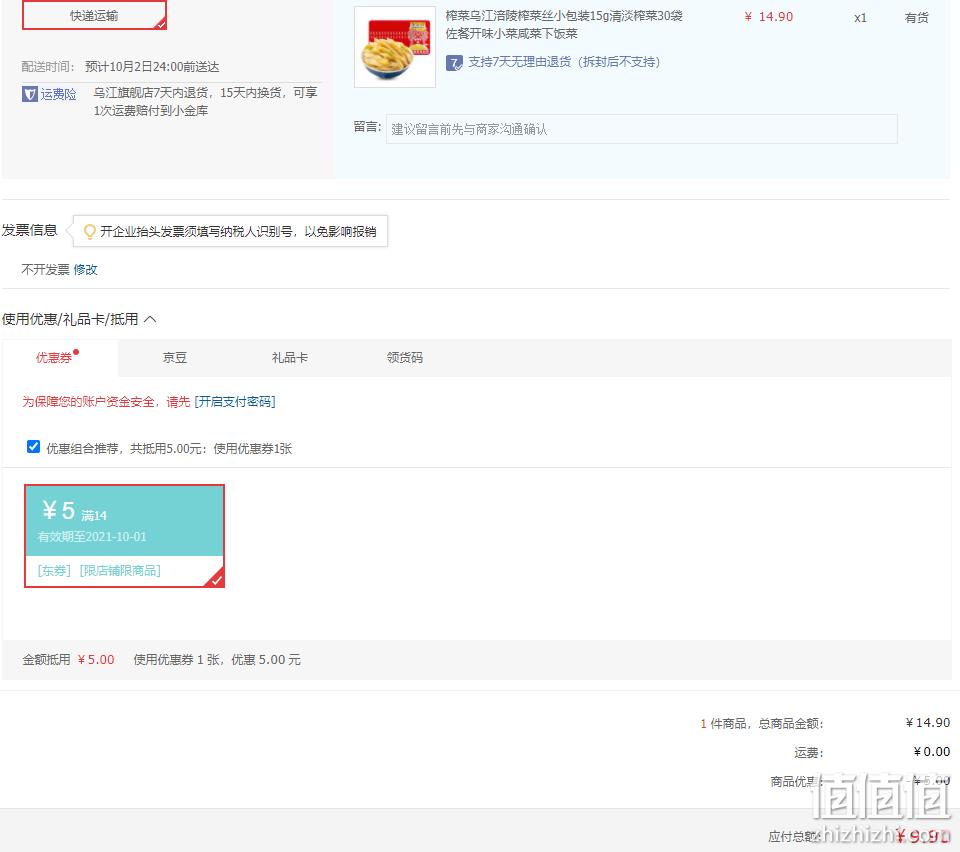Click the 有货 stock status
Image resolution: width=960 pixels, height=852 pixels.
(x=917, y=18)
